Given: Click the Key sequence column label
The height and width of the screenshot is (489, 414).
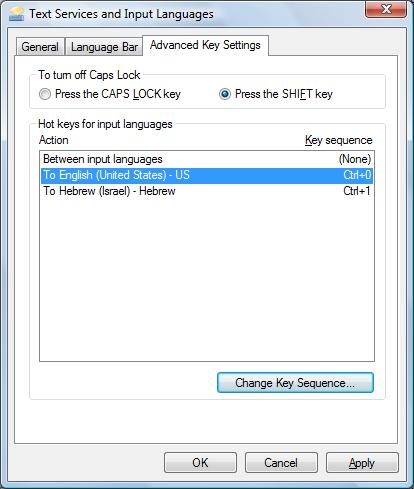Looking at the screenshot, I should (339, 140).
